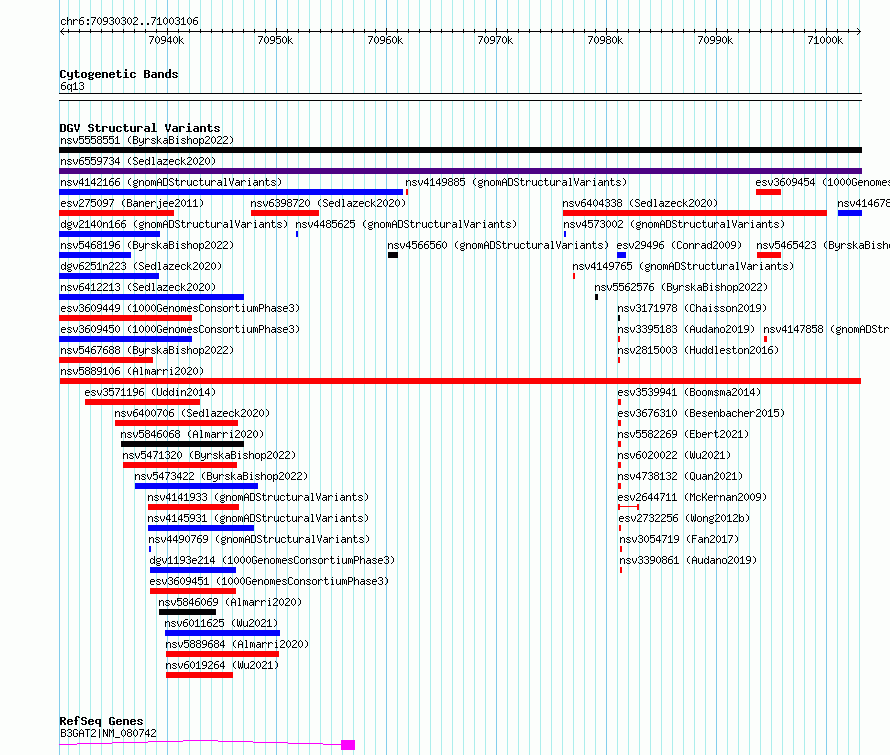Open nsv3171978 (Chaisson2019) label

click(x=692, y=308)
